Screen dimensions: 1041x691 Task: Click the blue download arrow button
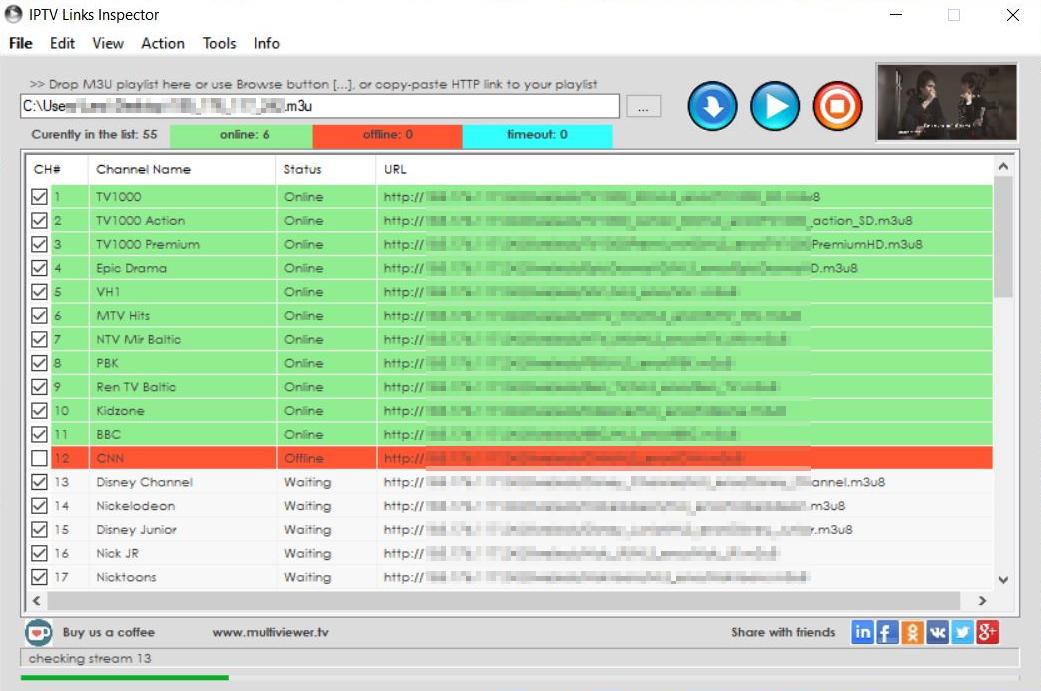712,106
